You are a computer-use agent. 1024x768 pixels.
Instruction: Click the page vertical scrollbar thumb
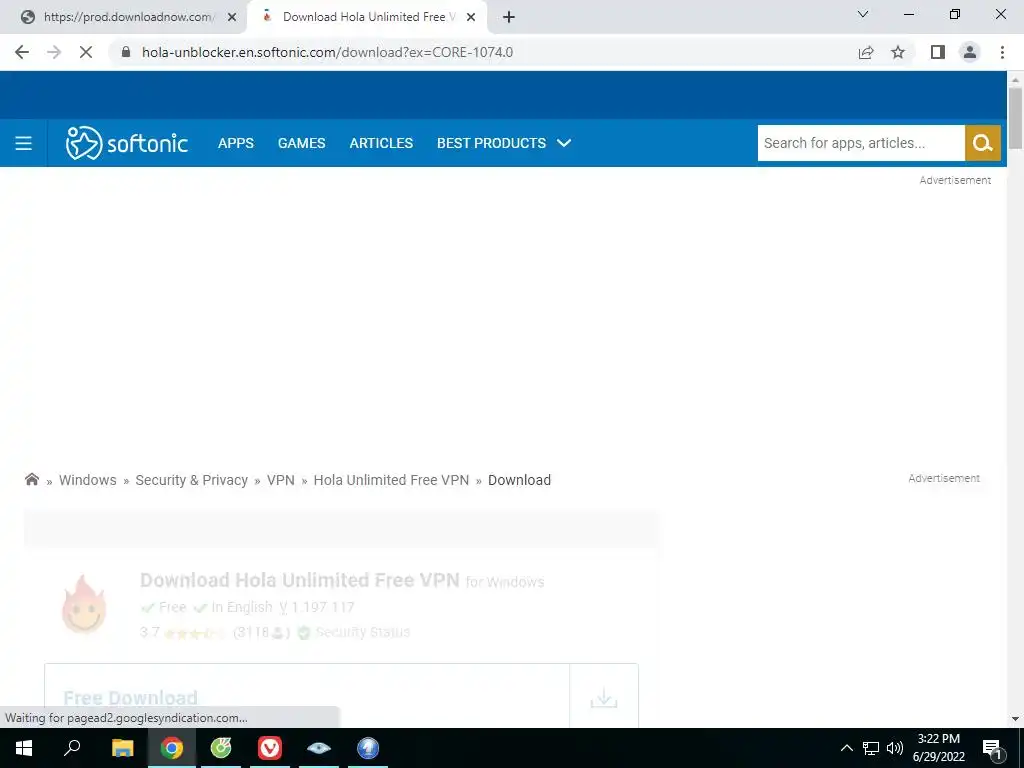pos(1015,118)
